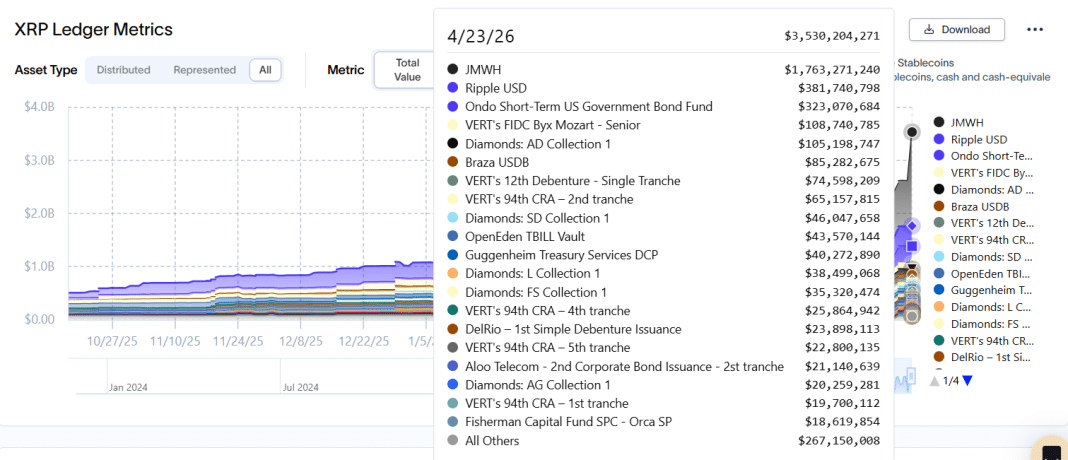
Task: Open the chat widget icon
Action: tap(1050, 452)
